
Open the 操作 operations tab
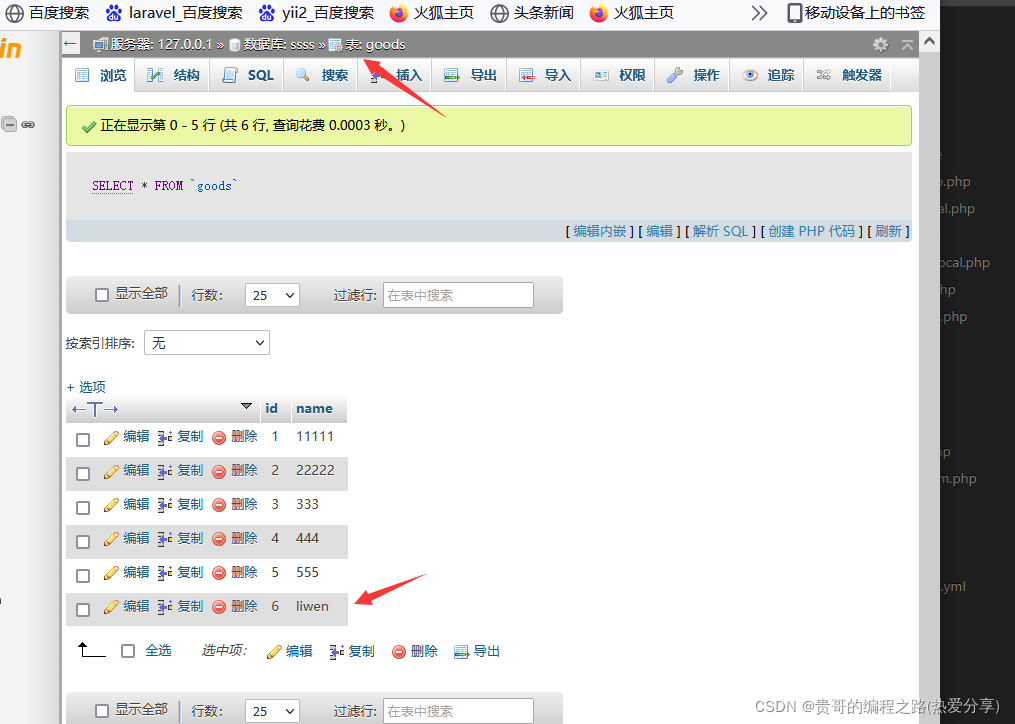tap(693, 75)
